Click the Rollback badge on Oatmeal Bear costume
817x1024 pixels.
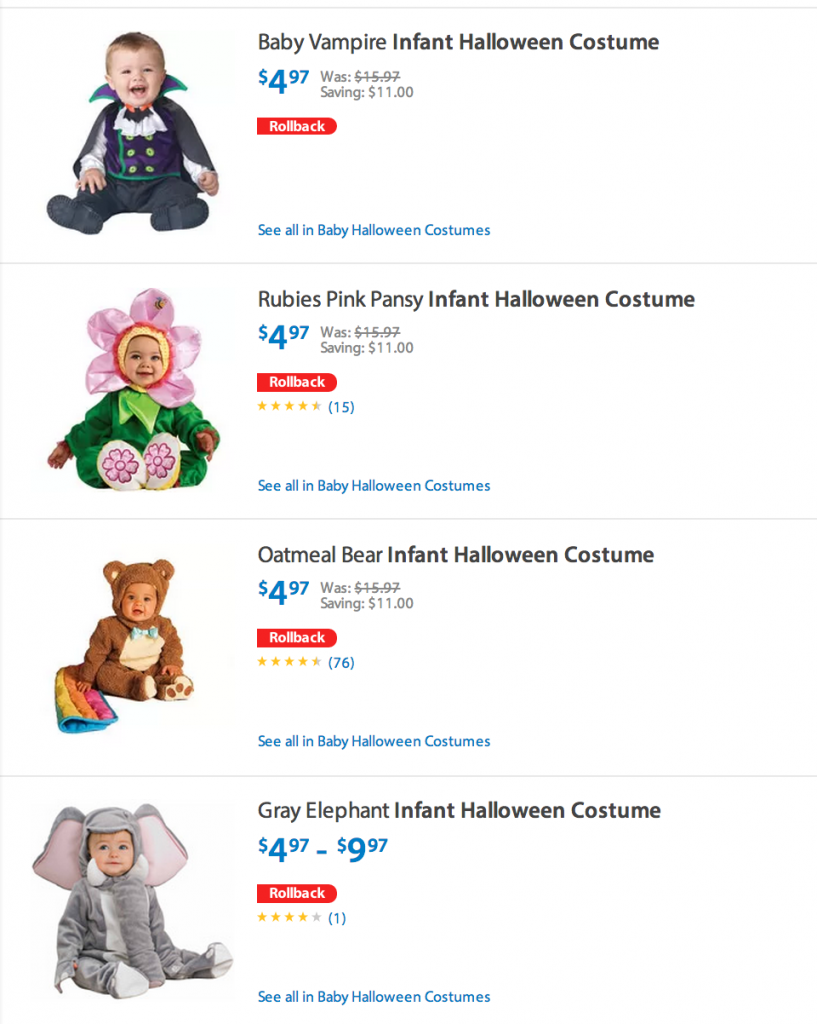click(x=297, y=637)
